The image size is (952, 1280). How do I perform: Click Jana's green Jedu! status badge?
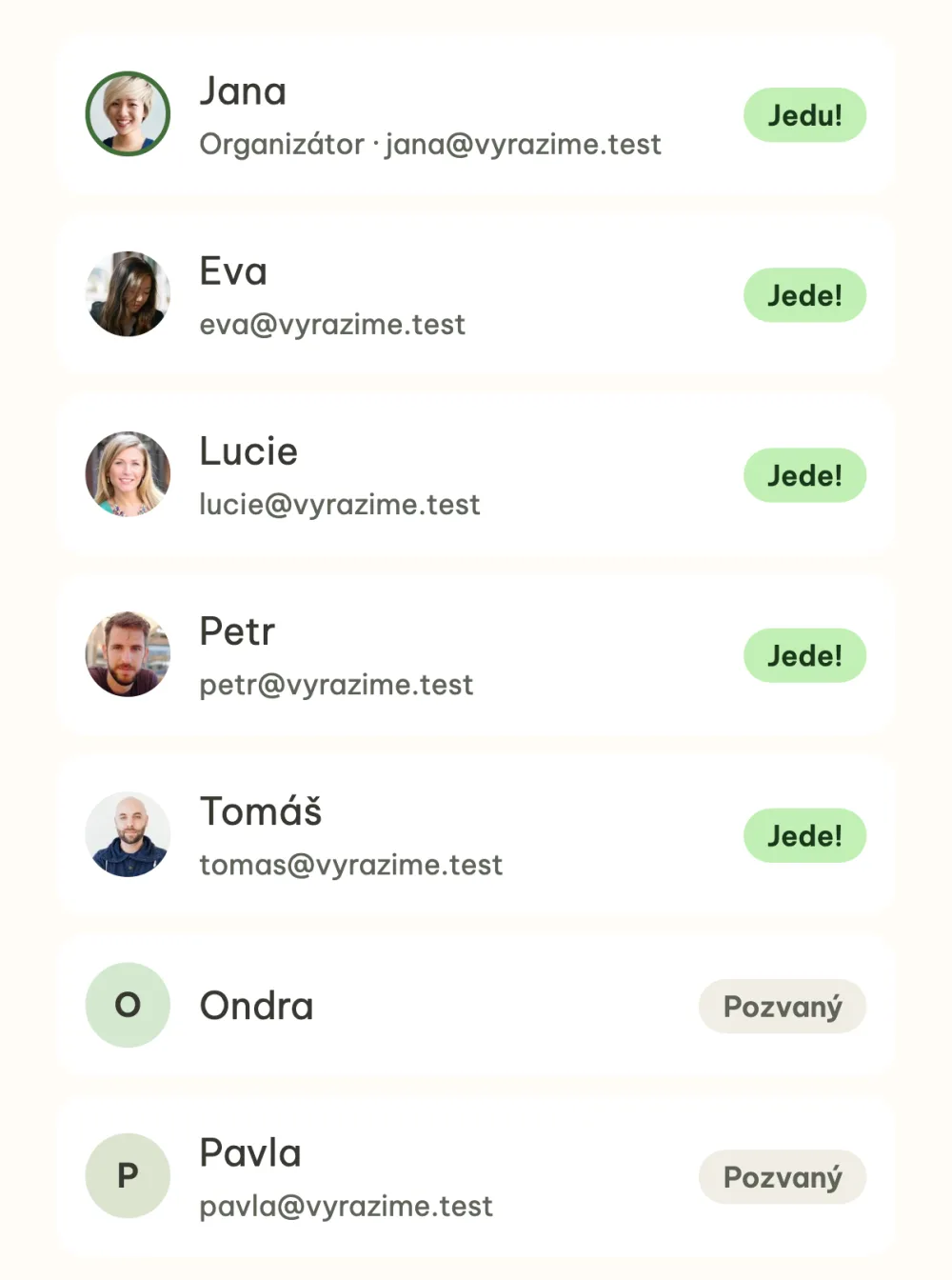click(804, 115)
